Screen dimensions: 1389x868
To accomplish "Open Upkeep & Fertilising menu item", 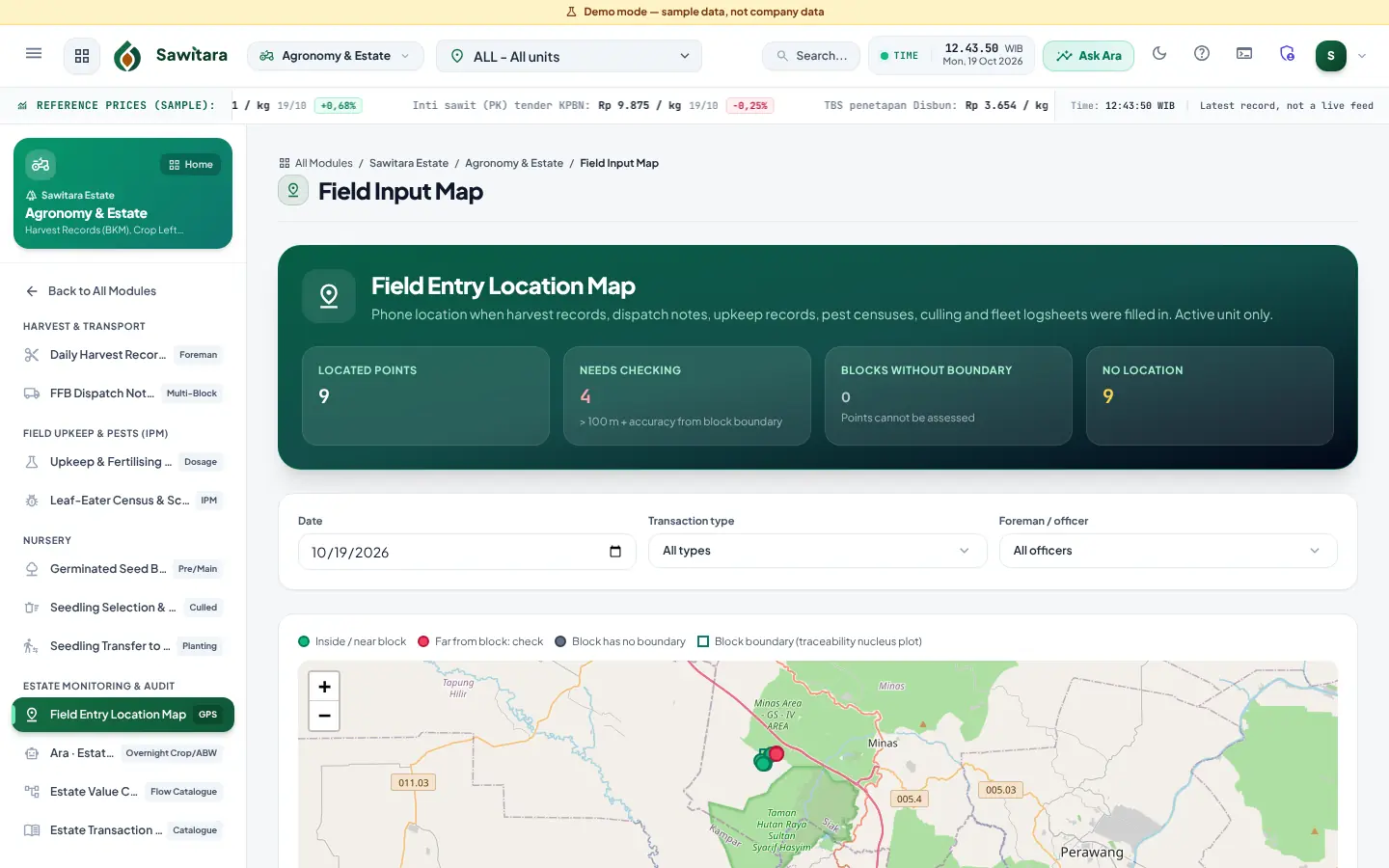I will pos(123,462).
